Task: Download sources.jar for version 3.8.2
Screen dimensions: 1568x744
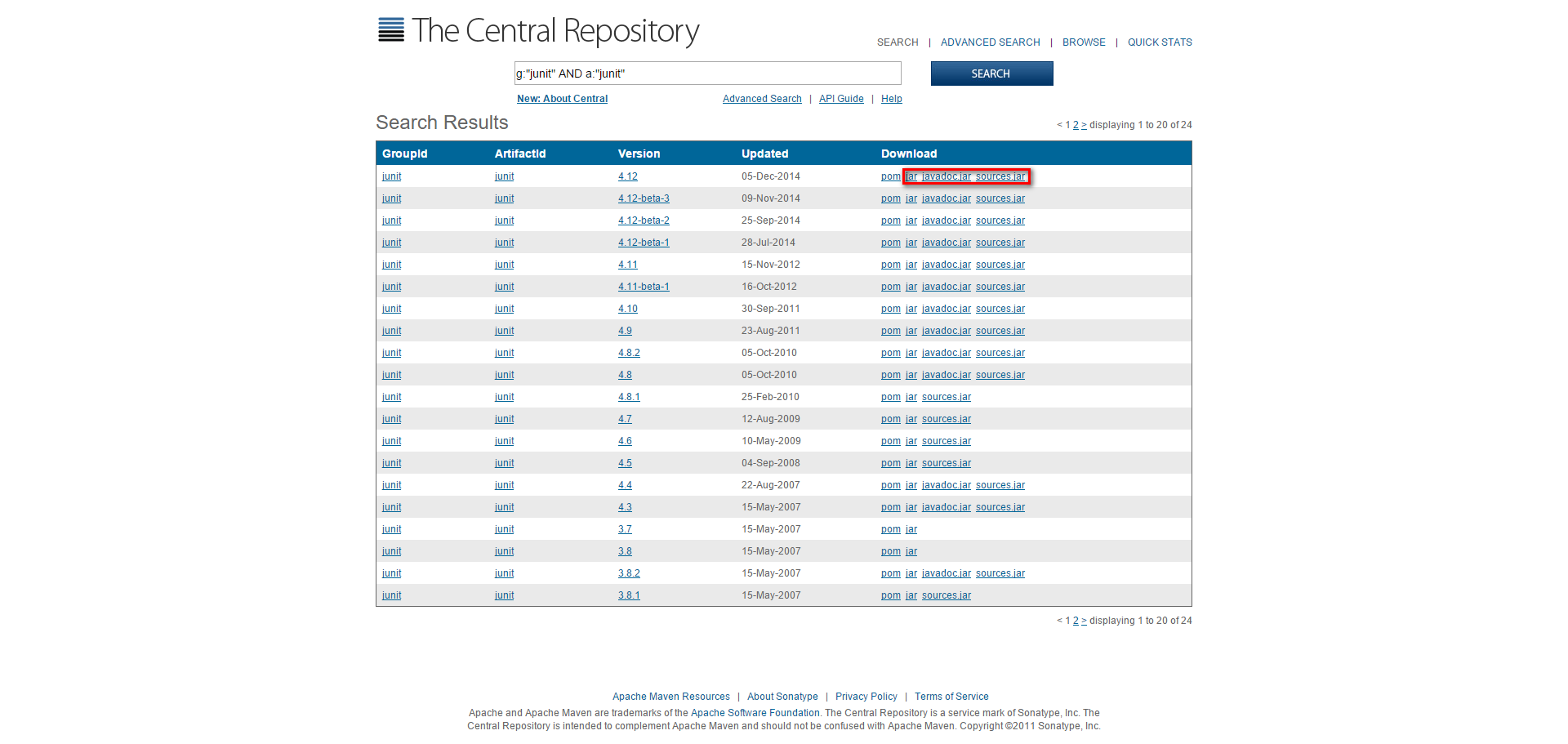Action: pyautogui.click(x=1000, y=573)
